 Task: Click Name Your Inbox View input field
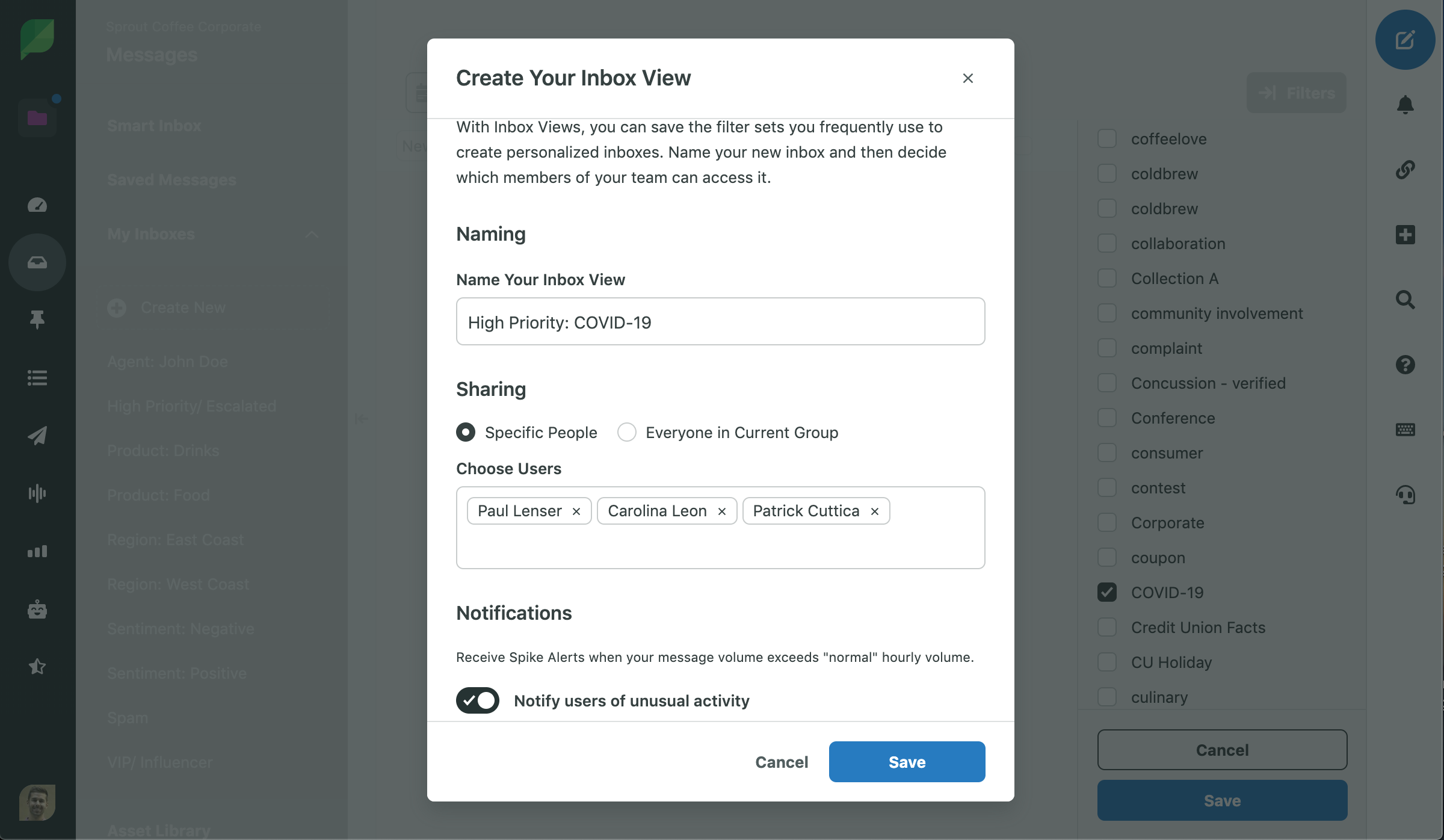click(x=720, y=321)
